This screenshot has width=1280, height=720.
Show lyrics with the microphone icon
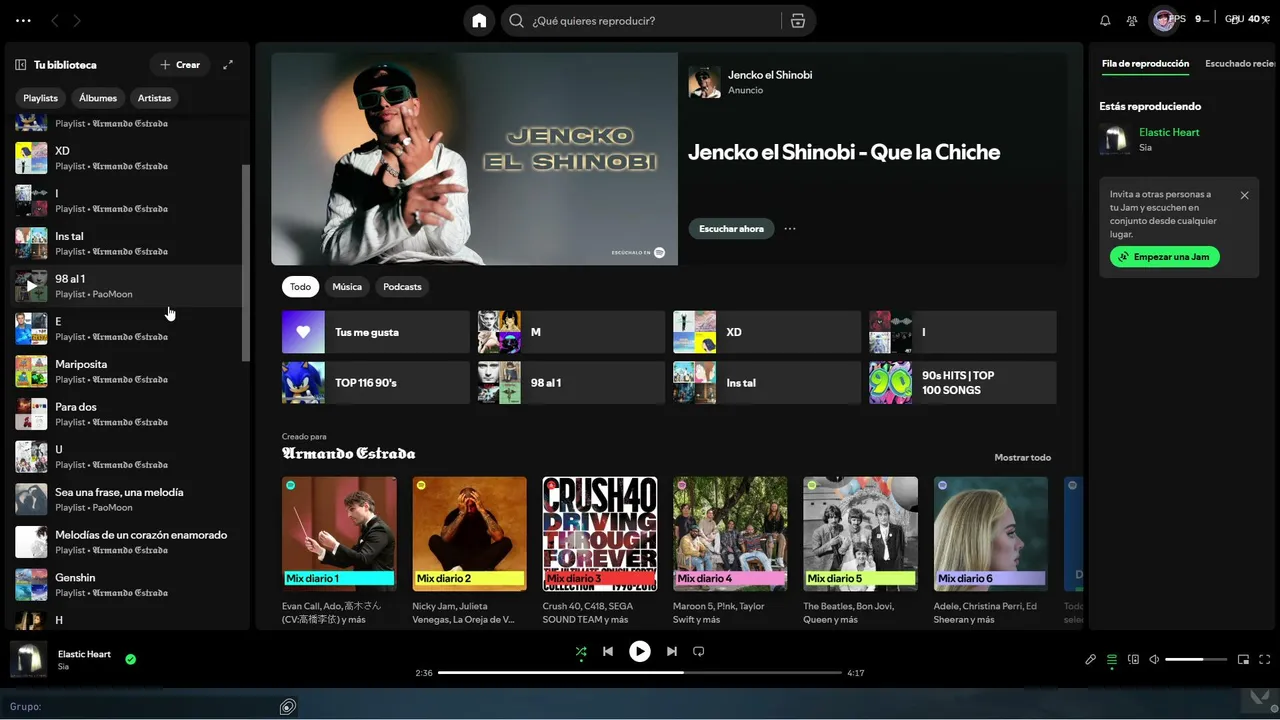click(1091, 660)
